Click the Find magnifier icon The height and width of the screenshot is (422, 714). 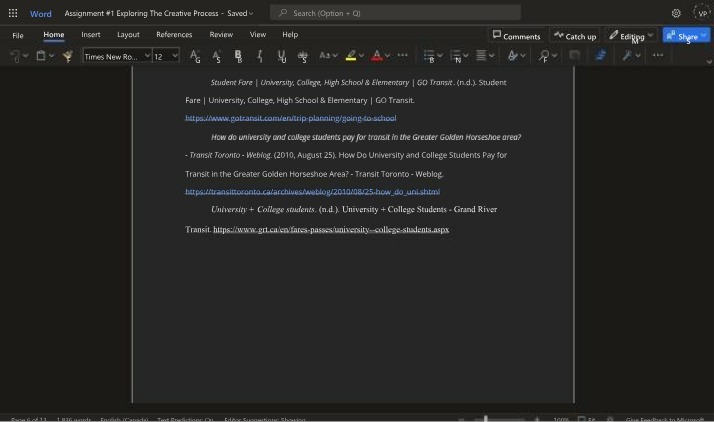544,56
